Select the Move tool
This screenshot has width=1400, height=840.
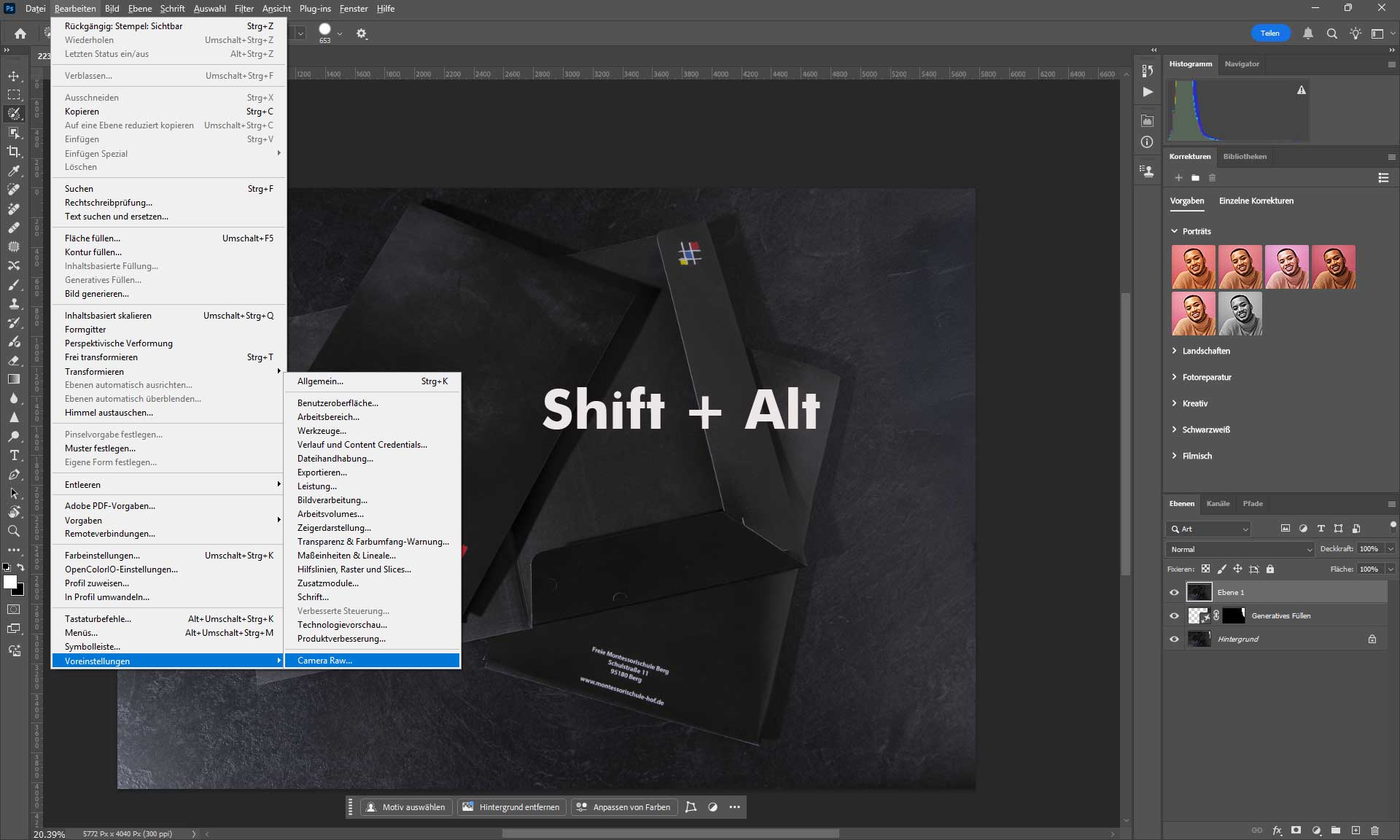point(14,76)
